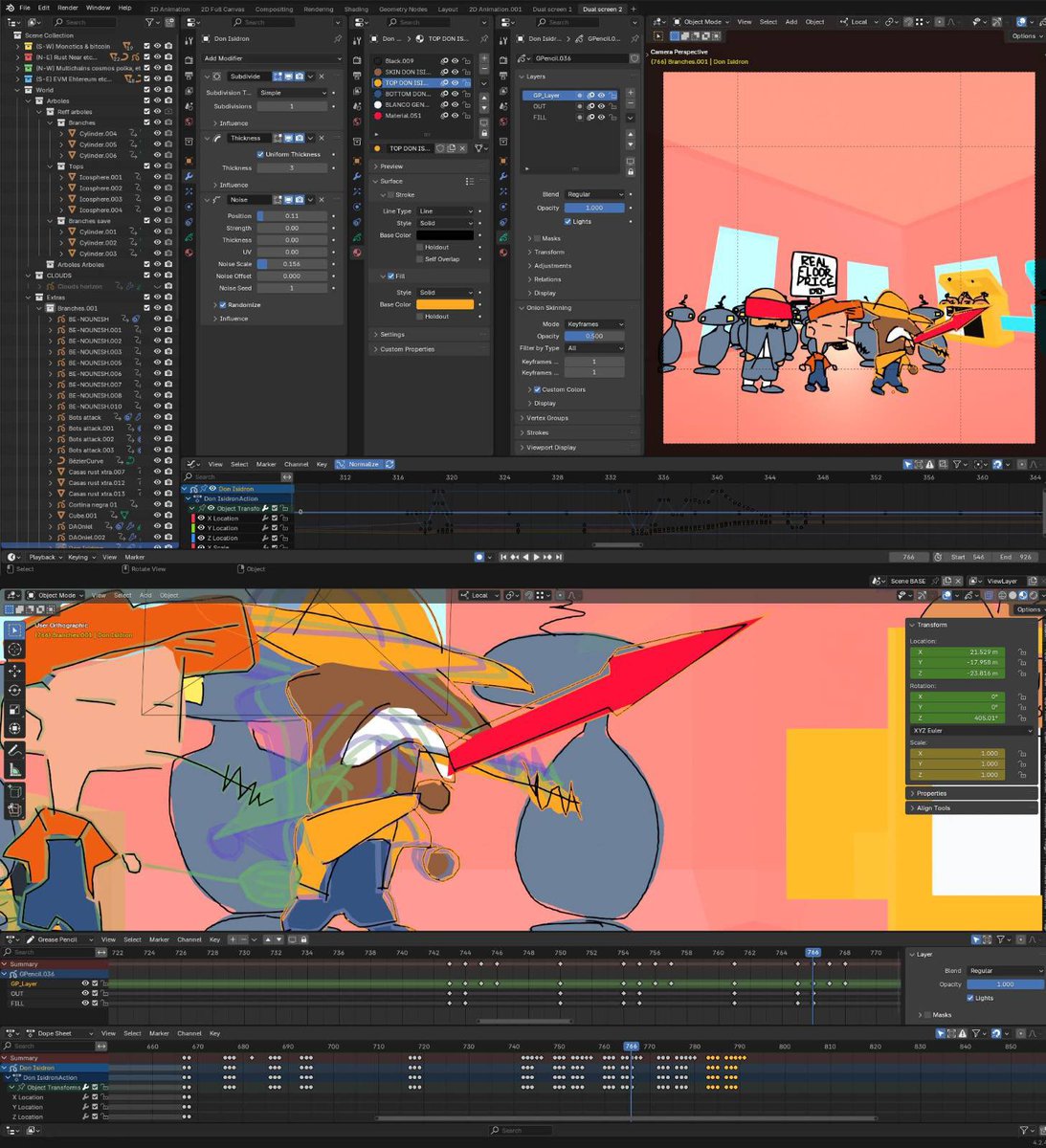
Task: Toggle render camera icon on Noise modifier
Action: pyautogui.click(x=300, y=200)
